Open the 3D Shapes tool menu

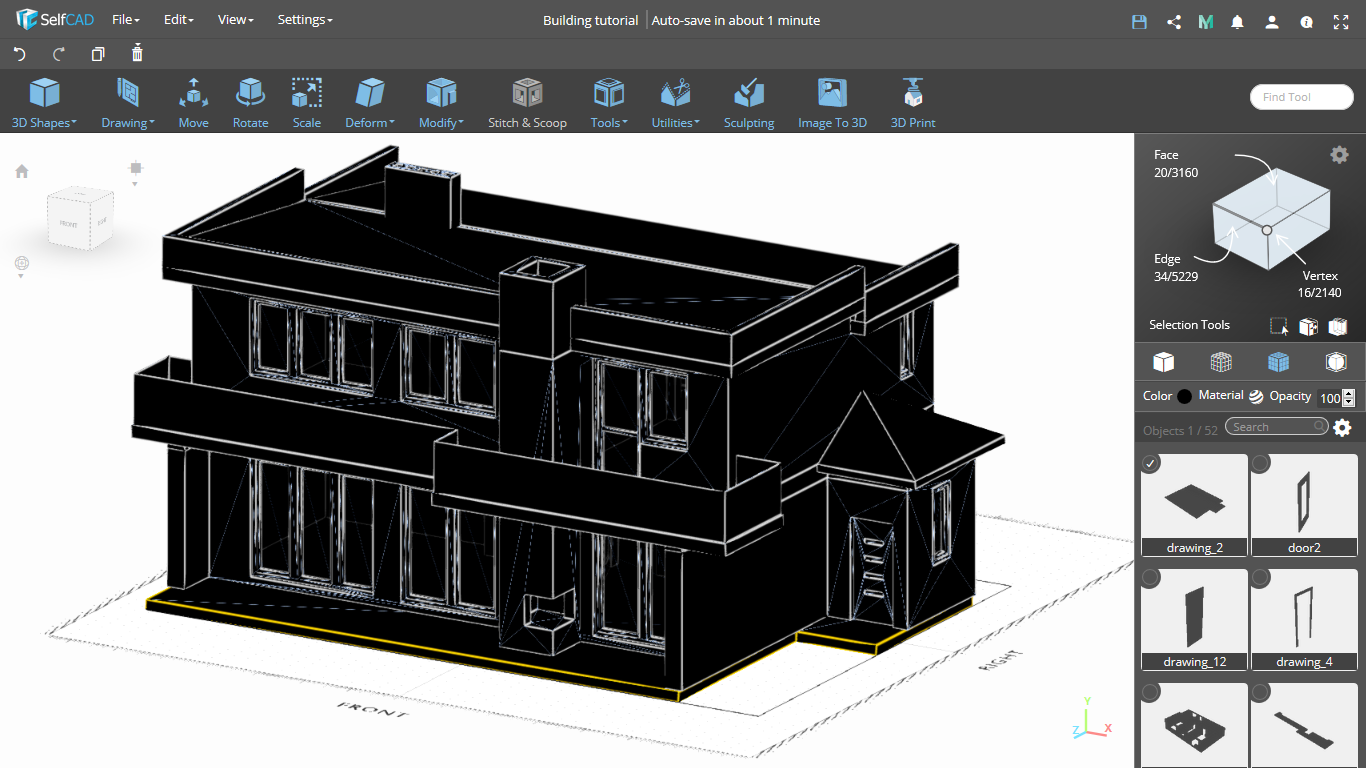coord(44,104)
